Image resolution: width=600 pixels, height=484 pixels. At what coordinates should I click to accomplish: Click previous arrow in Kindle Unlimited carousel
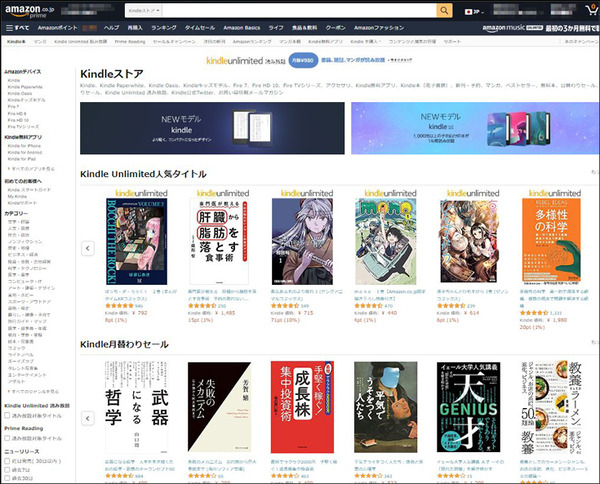87,246
